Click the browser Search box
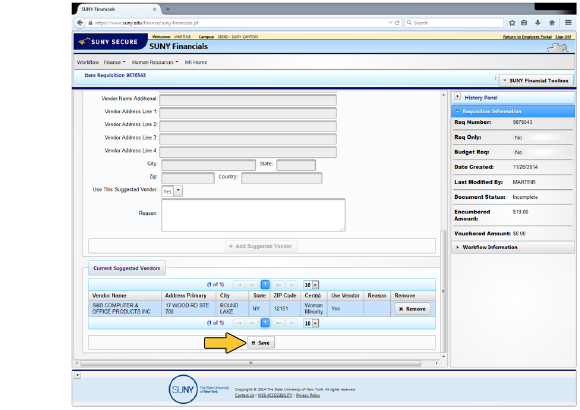Screen dimensions: 580x410 click(454, 23)
